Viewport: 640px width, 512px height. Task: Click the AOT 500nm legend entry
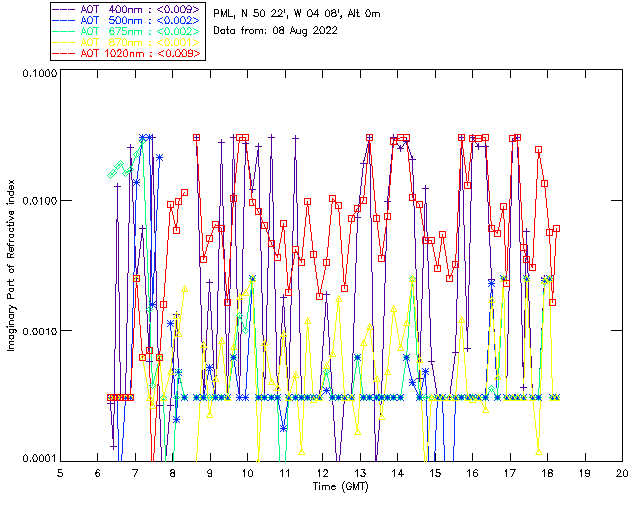127,20
